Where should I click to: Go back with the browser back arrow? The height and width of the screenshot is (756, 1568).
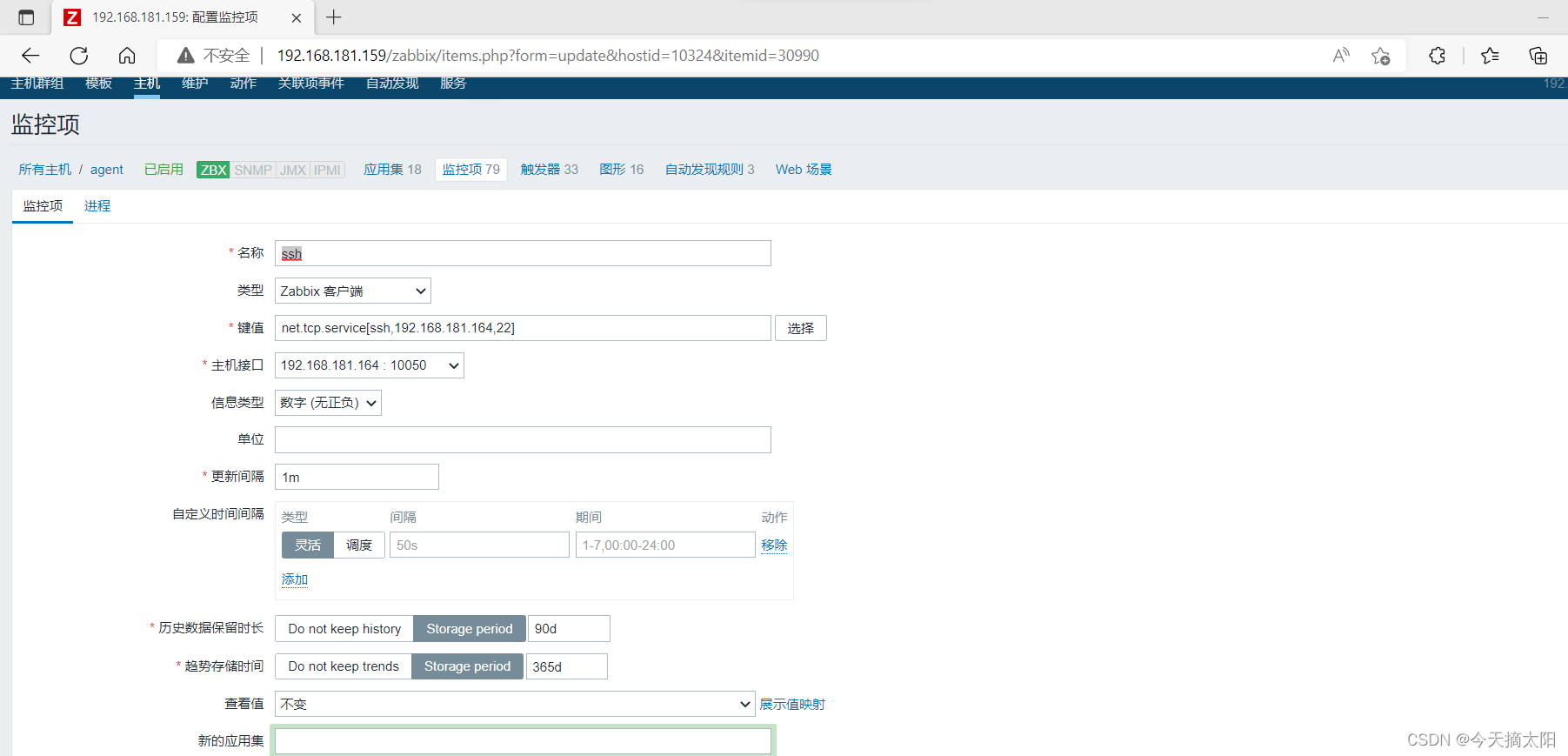[30, 56]
